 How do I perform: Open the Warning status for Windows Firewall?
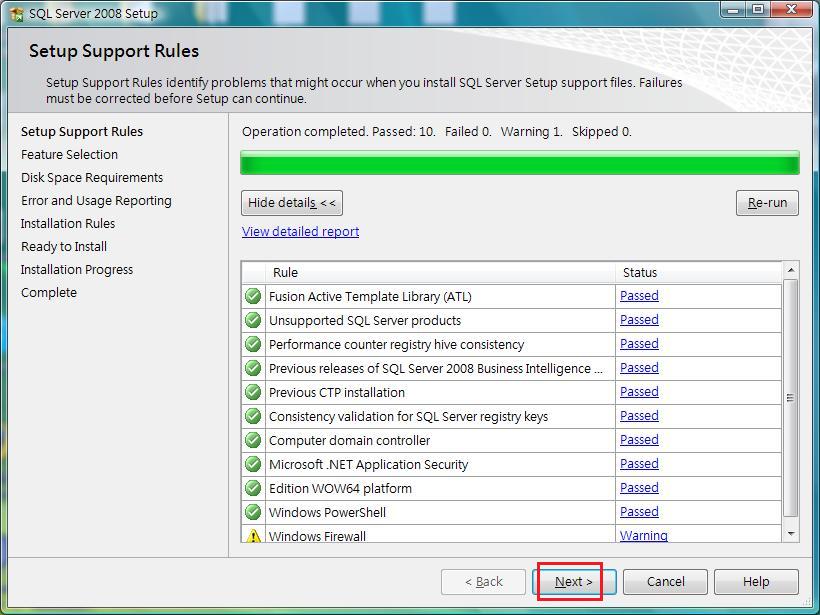coord(644,535)
